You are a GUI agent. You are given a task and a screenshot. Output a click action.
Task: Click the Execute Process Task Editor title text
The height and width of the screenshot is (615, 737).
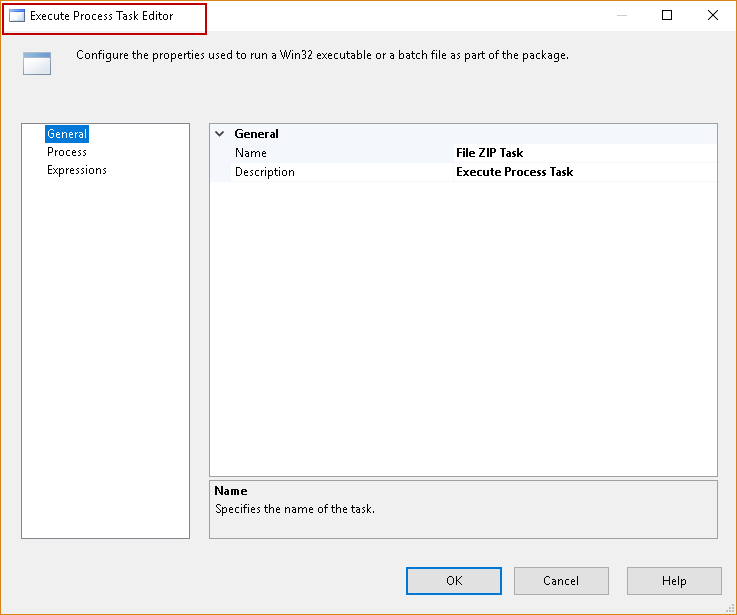[102, 16]
